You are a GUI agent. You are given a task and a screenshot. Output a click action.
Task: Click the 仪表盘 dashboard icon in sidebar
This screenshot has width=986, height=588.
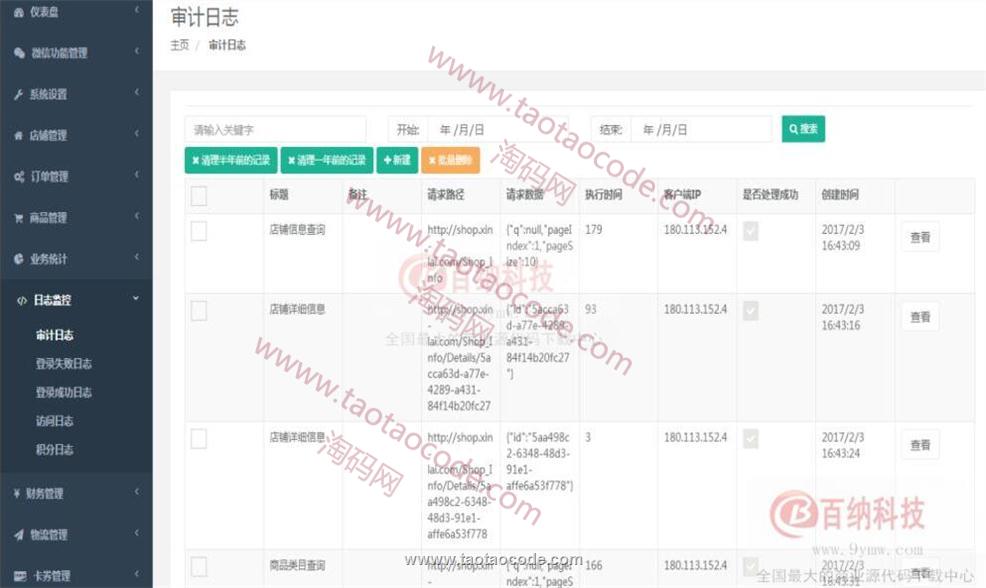(x=18, y=12)
